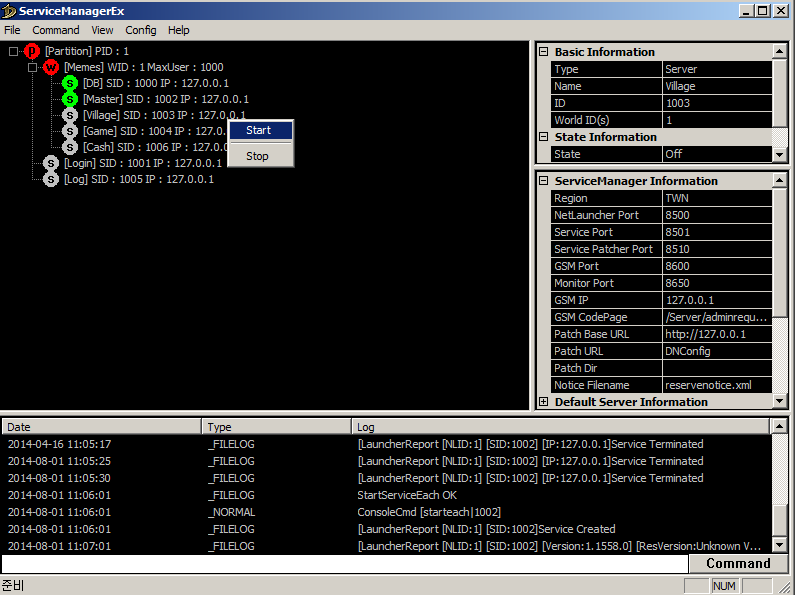This screenshot has width=795, height=595.
Task: Click Monitor Port value 8650
Action: 717,283
